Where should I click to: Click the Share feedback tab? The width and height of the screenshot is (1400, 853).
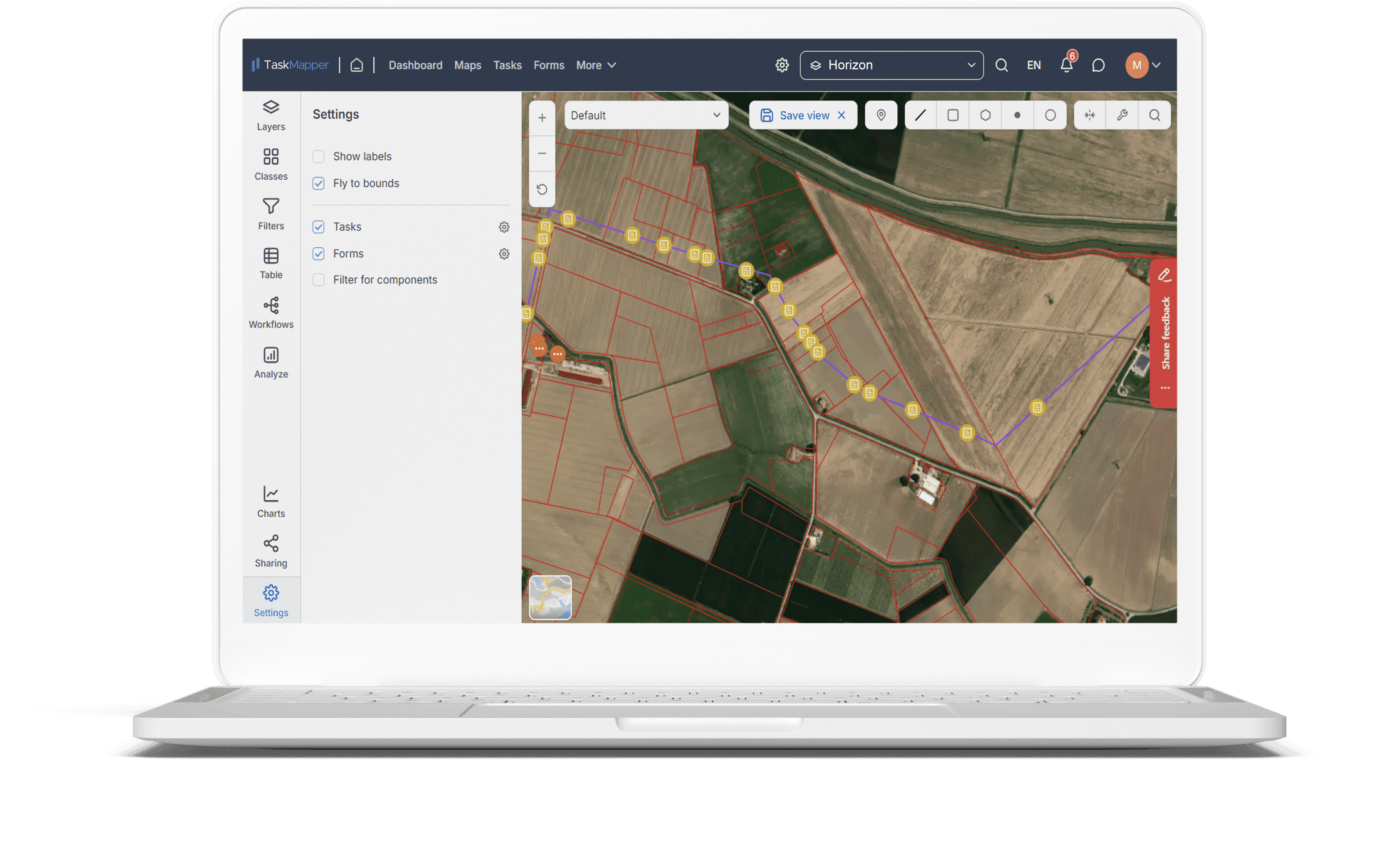(1164, 333)
